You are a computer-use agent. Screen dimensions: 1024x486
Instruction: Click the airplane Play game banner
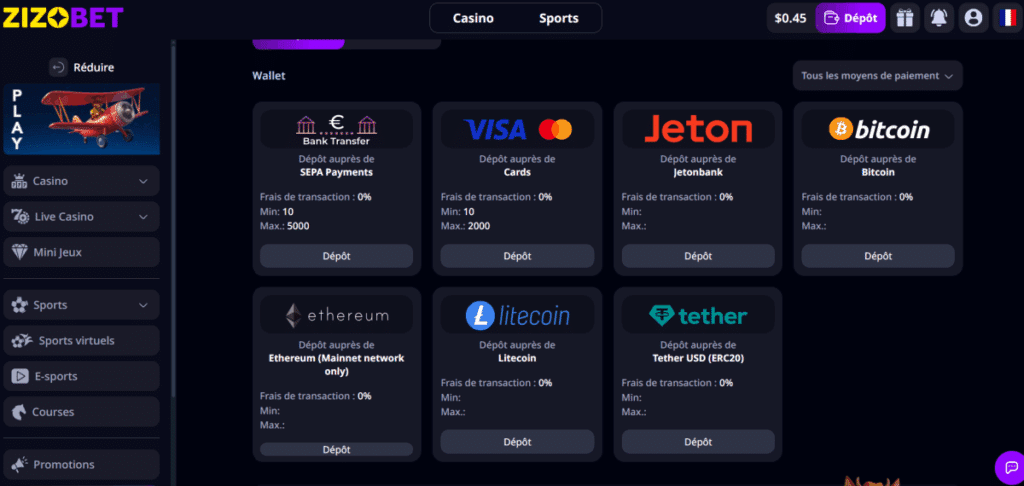pyautogui.click(x=81, y=119)
